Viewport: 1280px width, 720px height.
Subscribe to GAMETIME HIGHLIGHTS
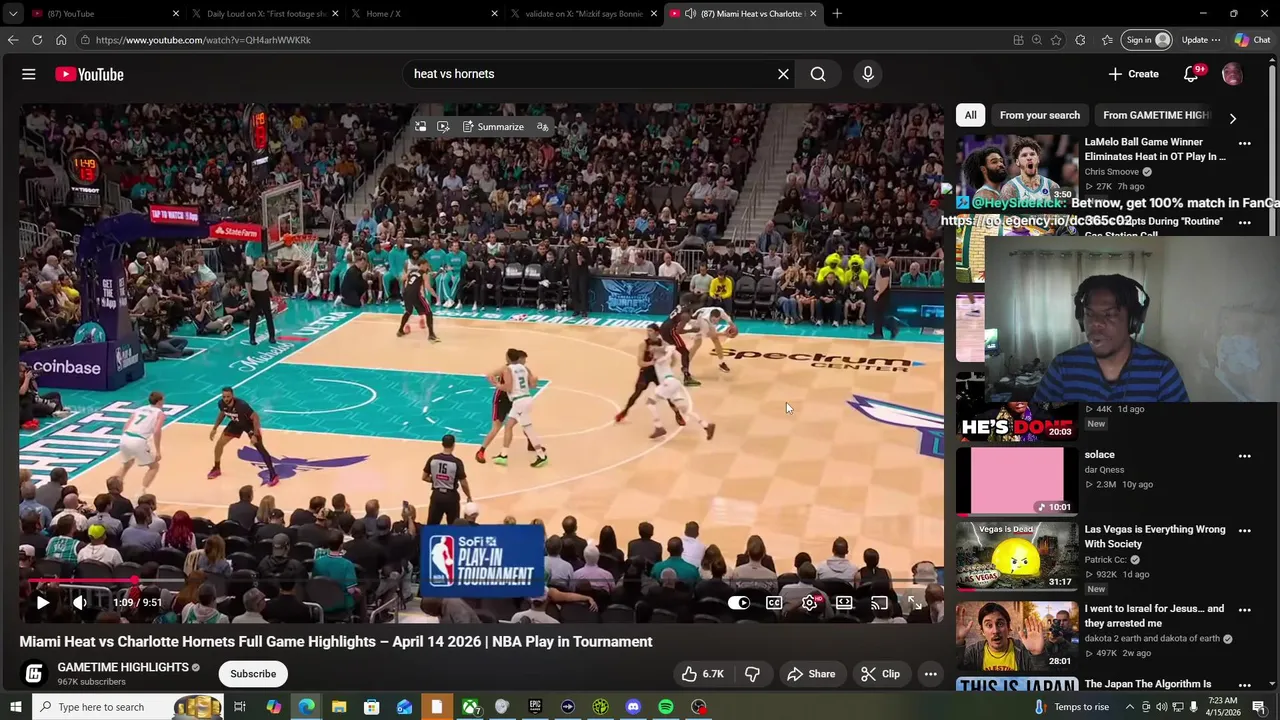pyautogui.click(x=253, y=674)
